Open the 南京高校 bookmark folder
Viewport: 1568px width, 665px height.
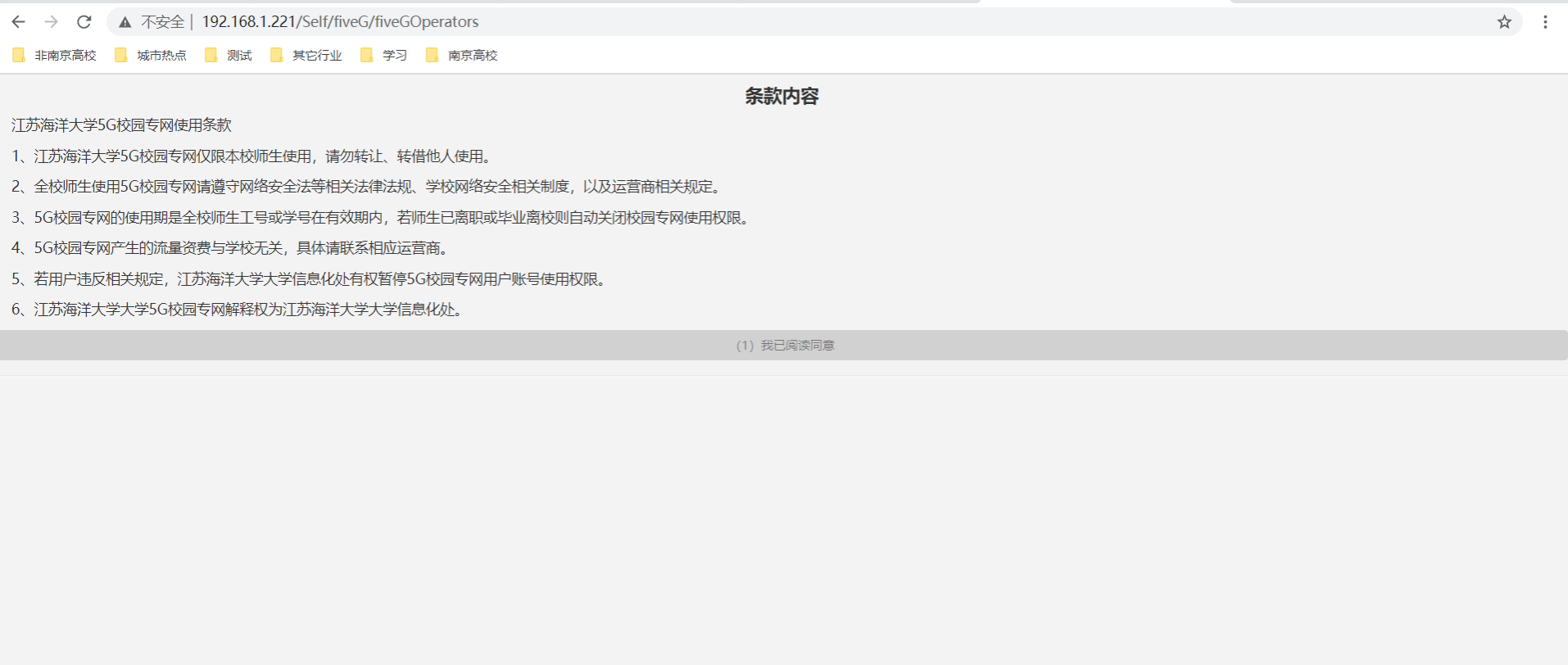tap(462, 55)
